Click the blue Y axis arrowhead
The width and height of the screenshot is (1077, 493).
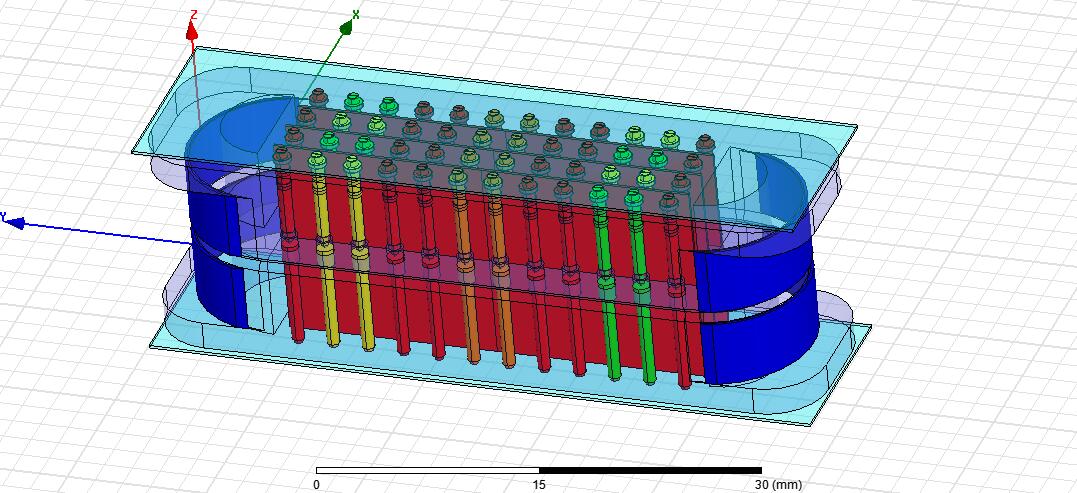[x=14, y=222]
